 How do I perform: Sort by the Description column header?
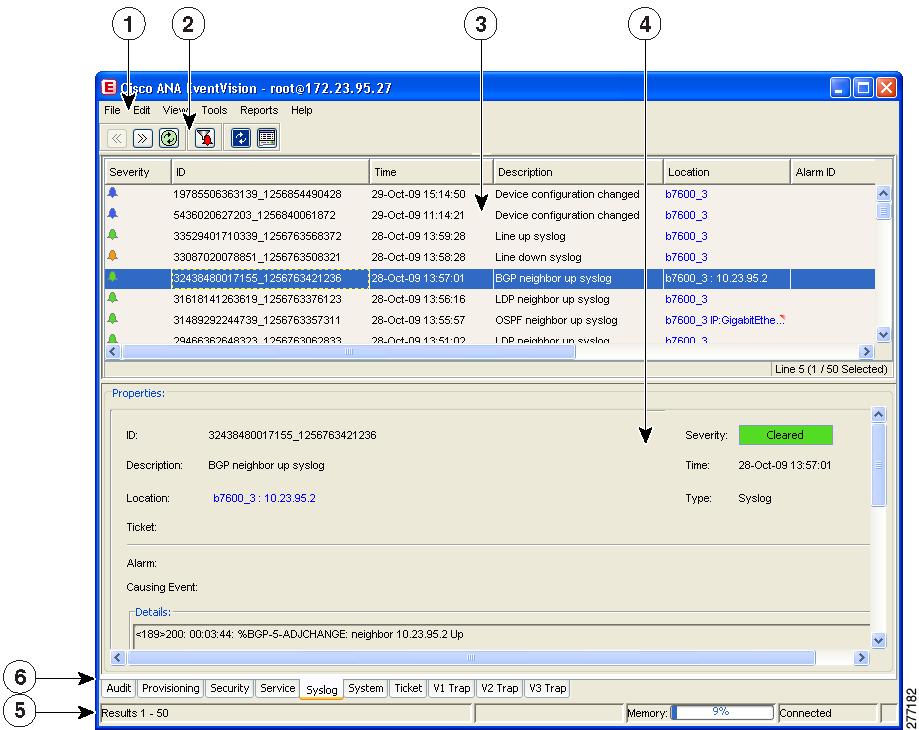point(578,172)
